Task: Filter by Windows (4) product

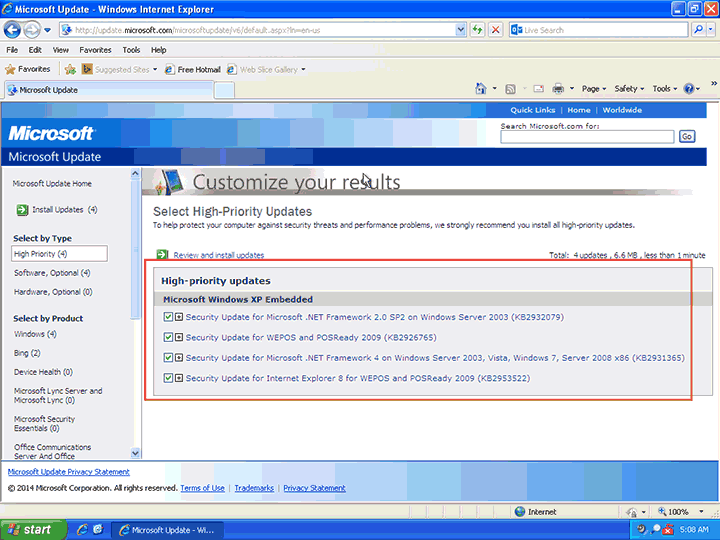Action: click(x=35, y=334)
